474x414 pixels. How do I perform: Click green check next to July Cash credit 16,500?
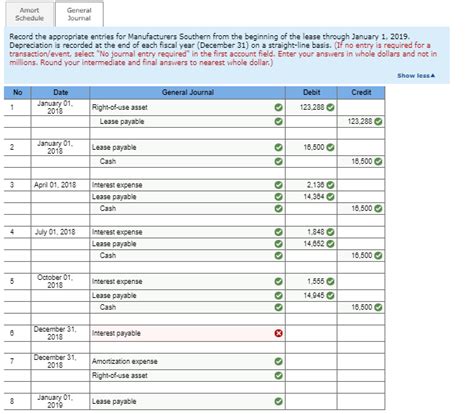click(x=378, y=256)
